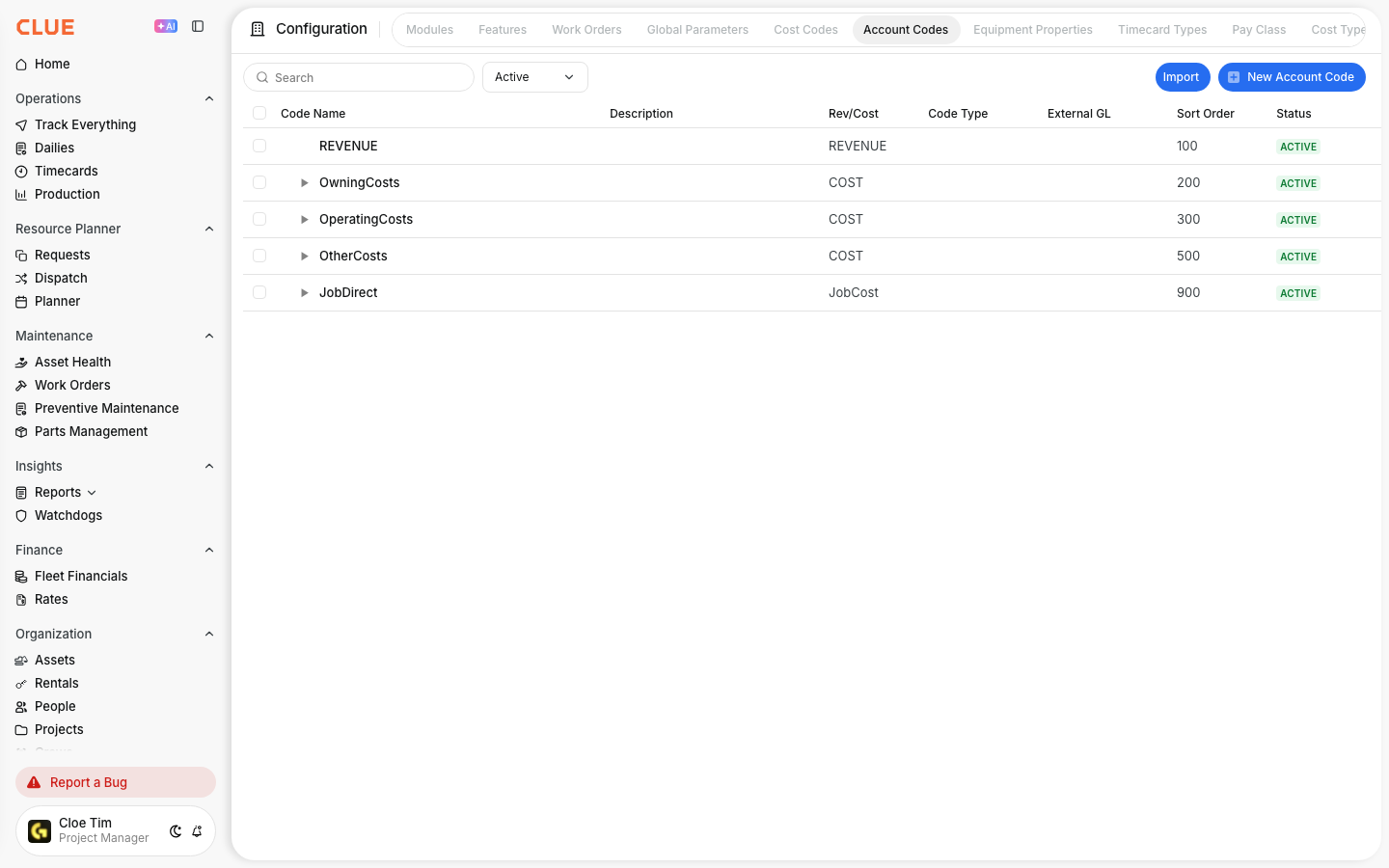Expand the OperatingCosts tree row

304,220
